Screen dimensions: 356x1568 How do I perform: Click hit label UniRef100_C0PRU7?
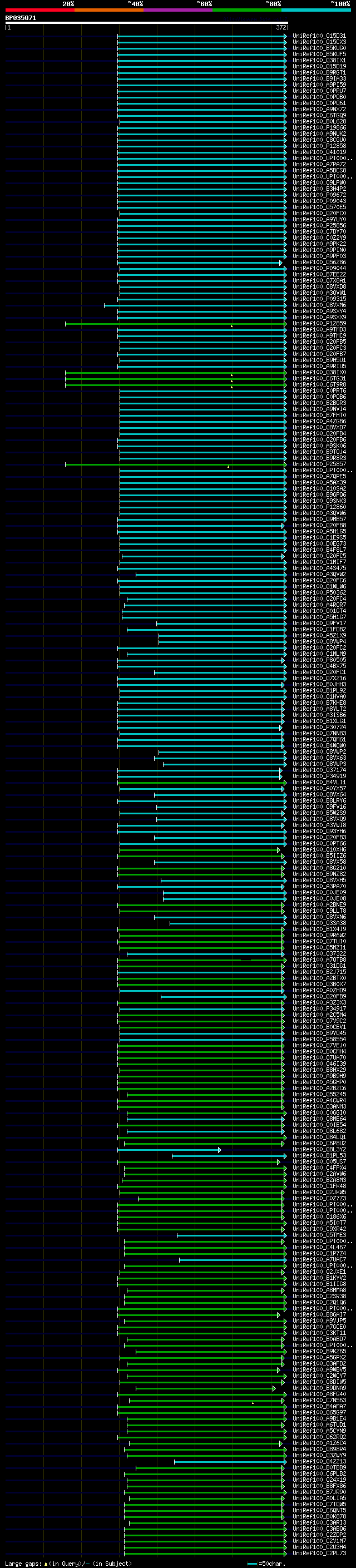(319, 91)
